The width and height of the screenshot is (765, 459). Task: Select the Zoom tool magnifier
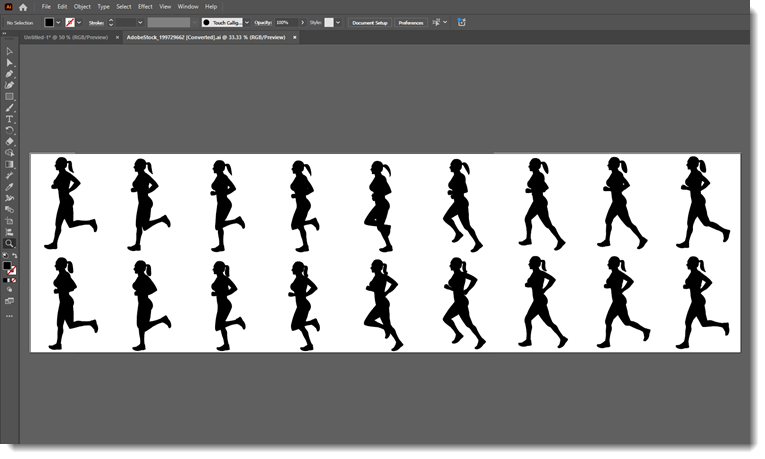point(9,243)
